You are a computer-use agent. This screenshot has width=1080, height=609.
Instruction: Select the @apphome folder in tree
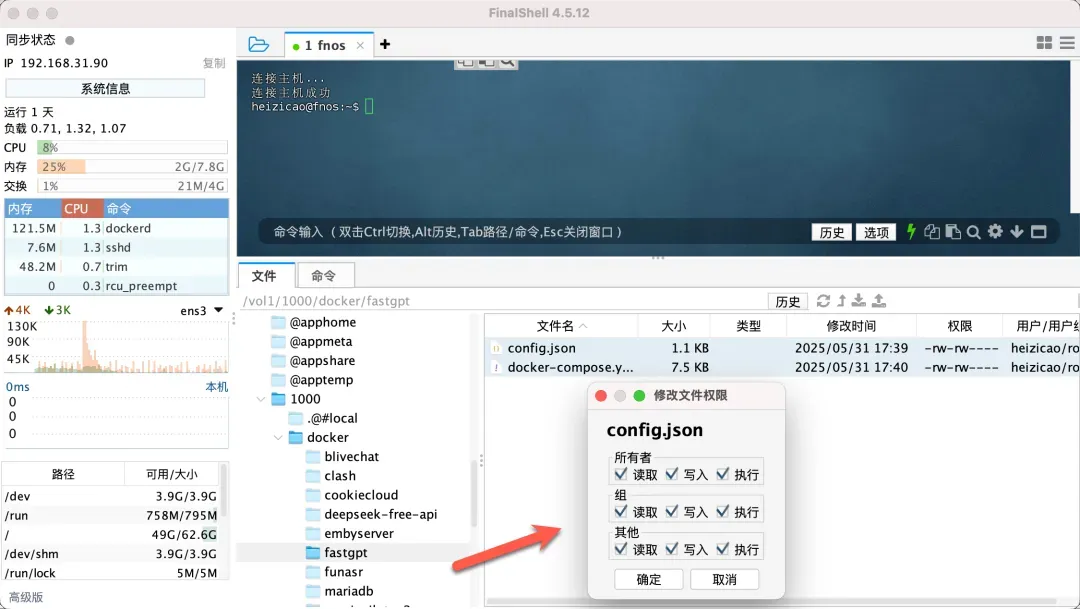click(x=323, y=322)
